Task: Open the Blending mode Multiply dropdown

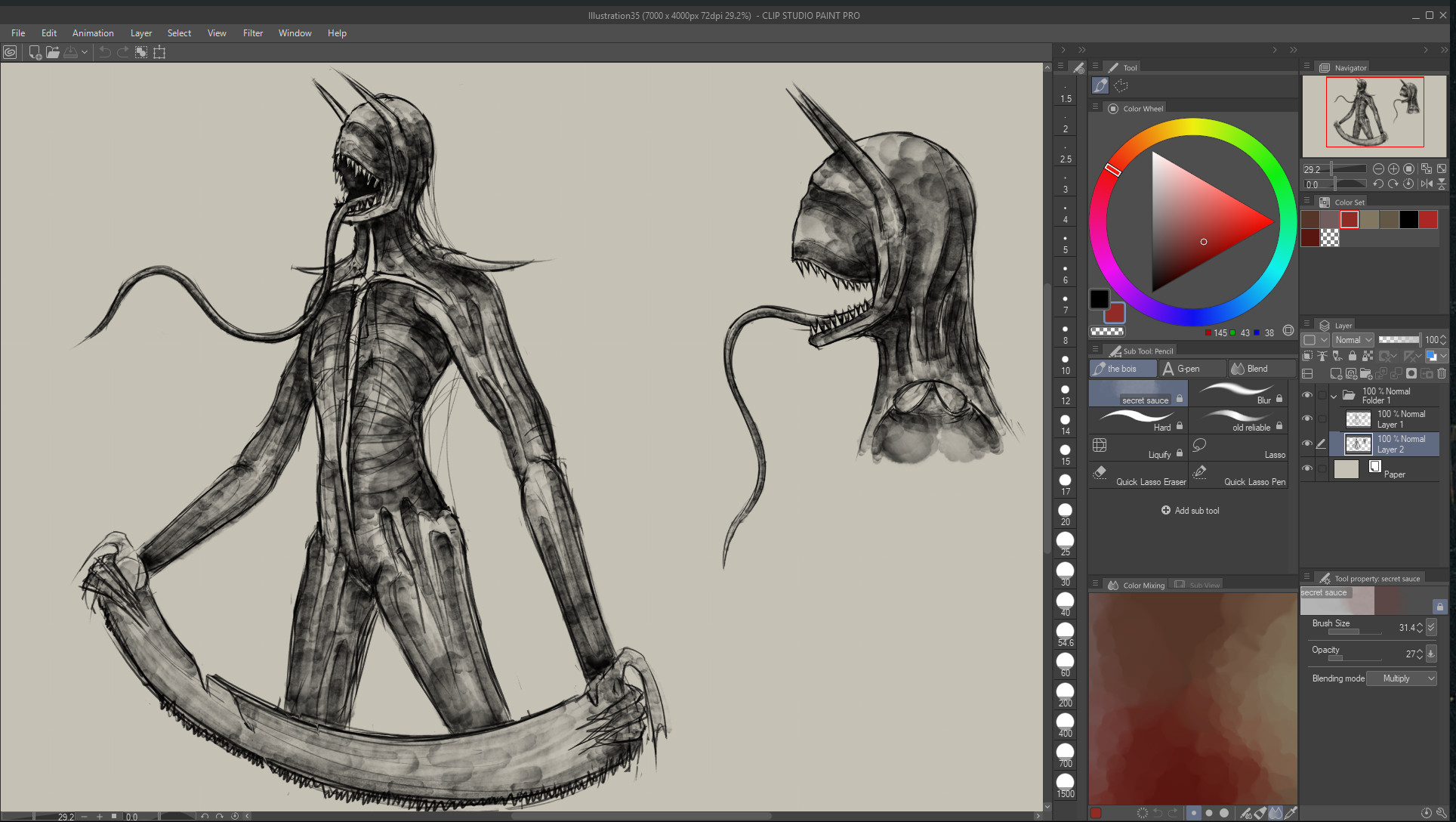Action: pos(1402,678)
